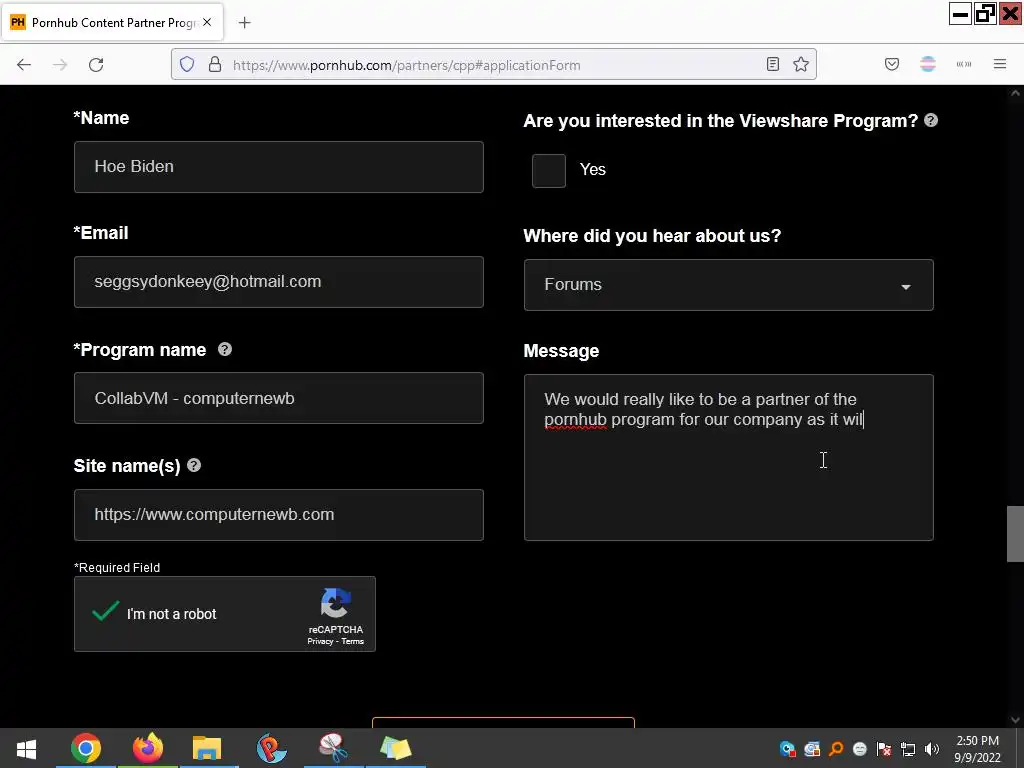Show Site name(s) help tooltip
This screenshot has width=1024, height=768.
click(194, 465)
